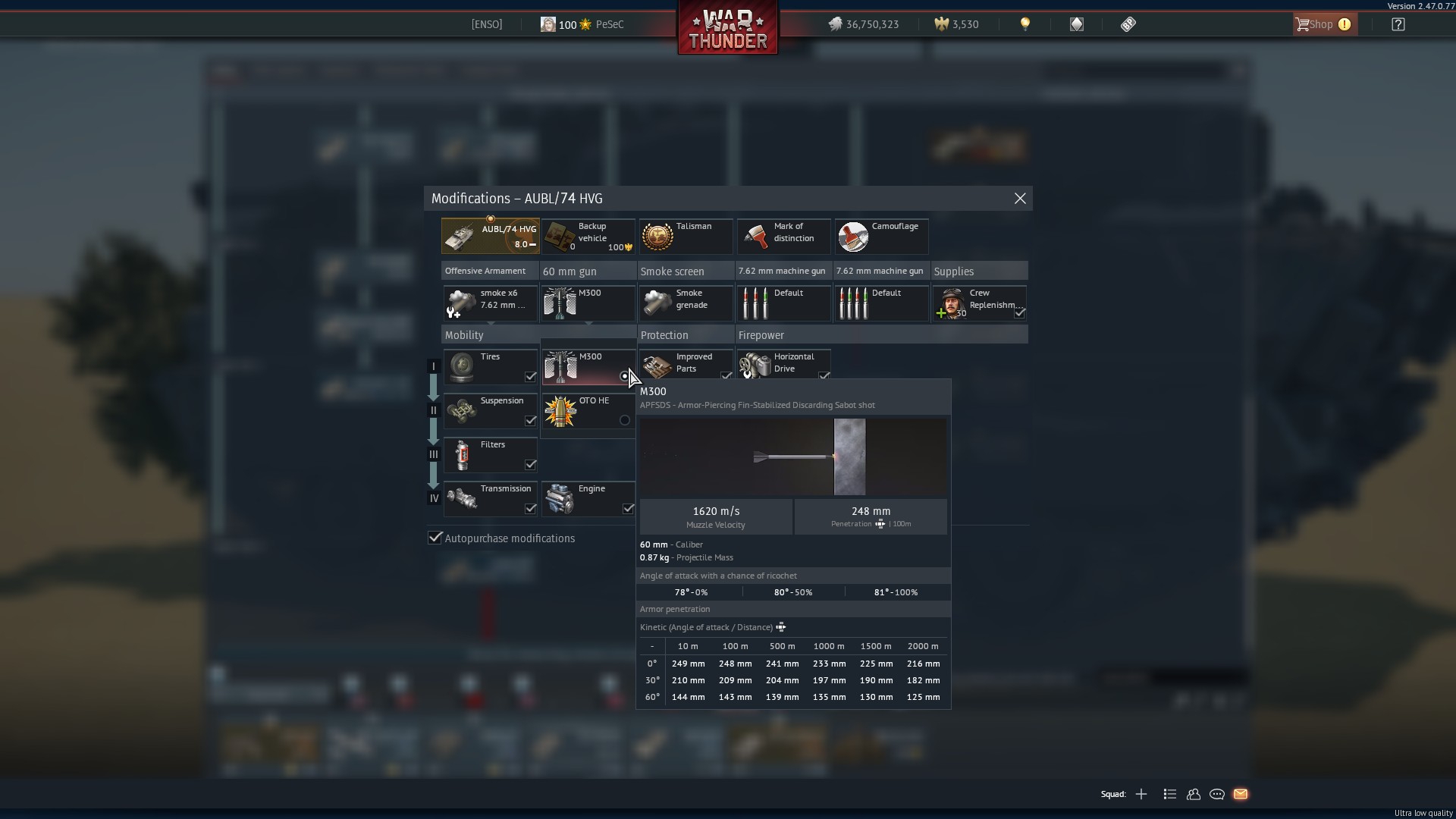Toggle Autopurchase modifications checkbox

435,538
